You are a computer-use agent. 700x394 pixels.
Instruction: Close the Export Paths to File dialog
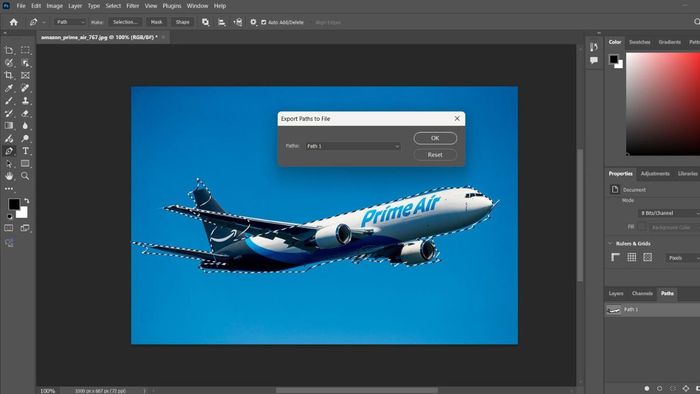point(457,118)
